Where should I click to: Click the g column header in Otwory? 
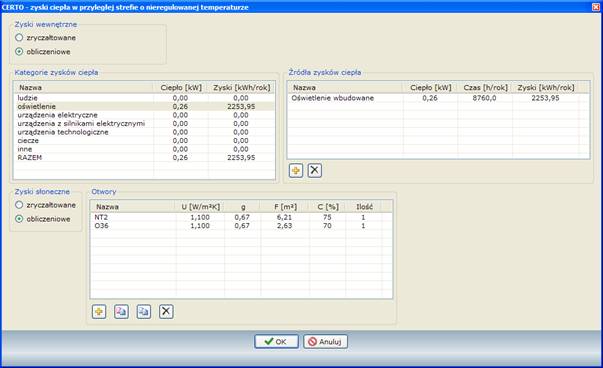(x=243, y=207)
